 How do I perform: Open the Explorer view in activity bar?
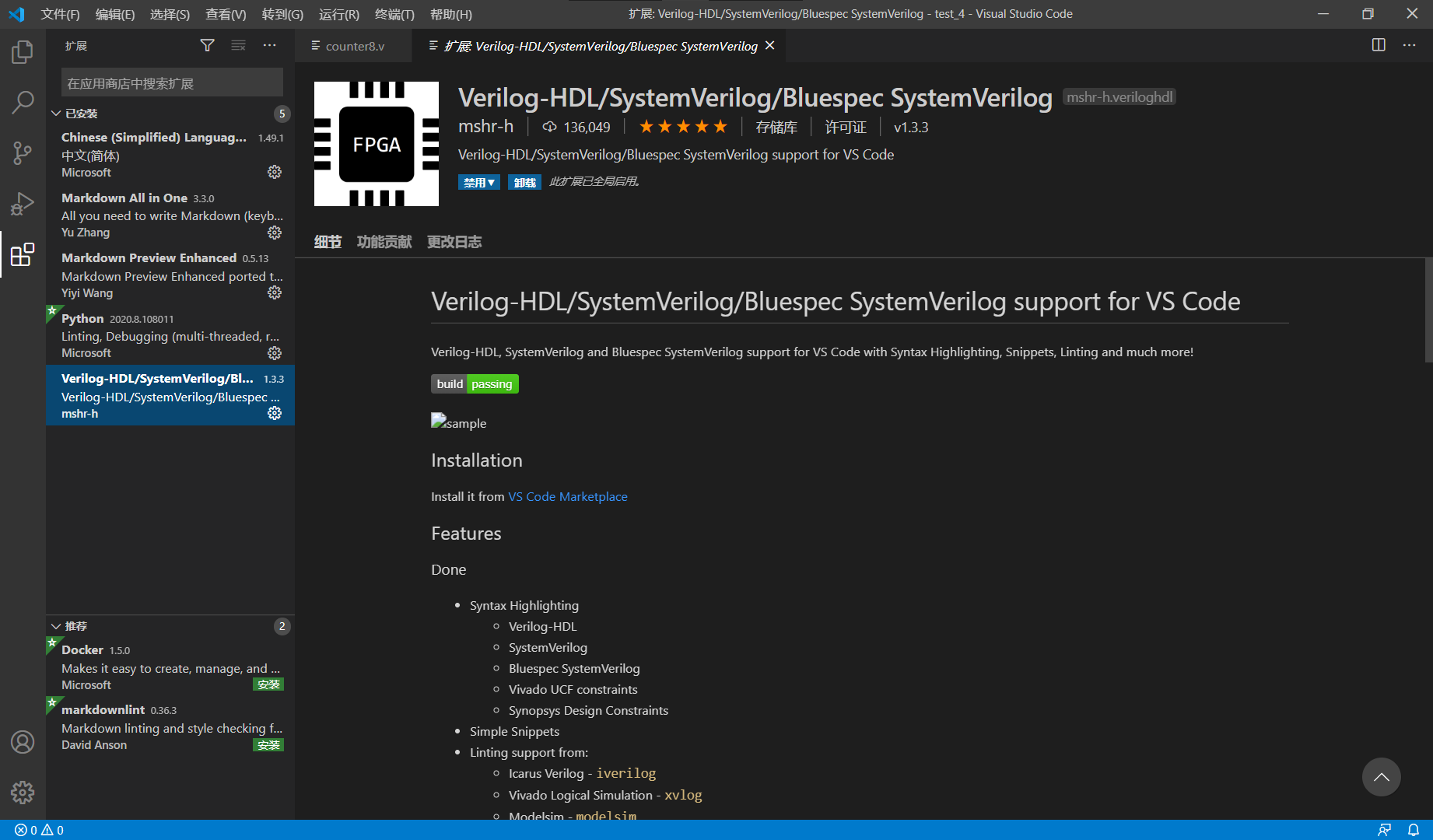click(23, 52)
